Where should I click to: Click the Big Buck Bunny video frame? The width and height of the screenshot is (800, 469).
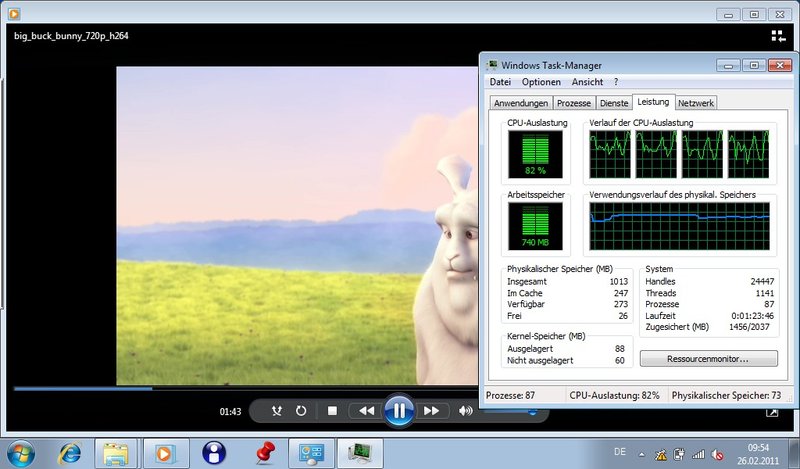(x=297, y=226)
